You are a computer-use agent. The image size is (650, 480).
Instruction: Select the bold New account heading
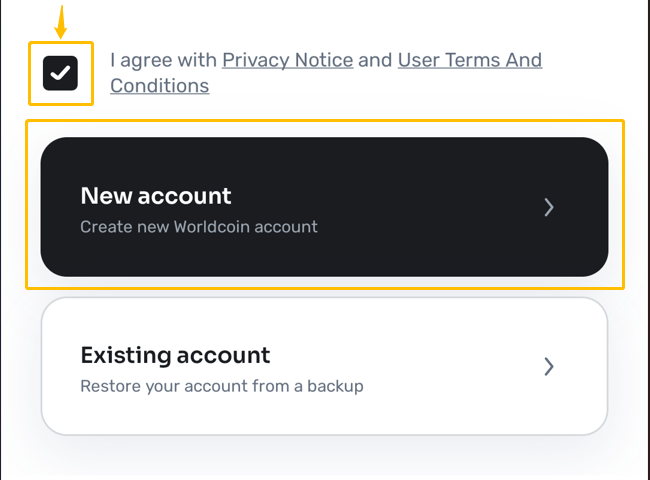pos(156,196)
